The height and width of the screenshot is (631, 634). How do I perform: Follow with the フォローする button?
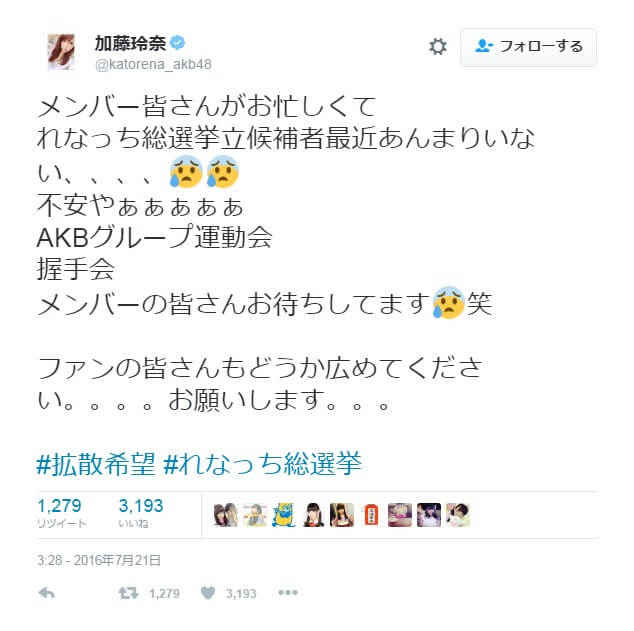click(528, 47)
